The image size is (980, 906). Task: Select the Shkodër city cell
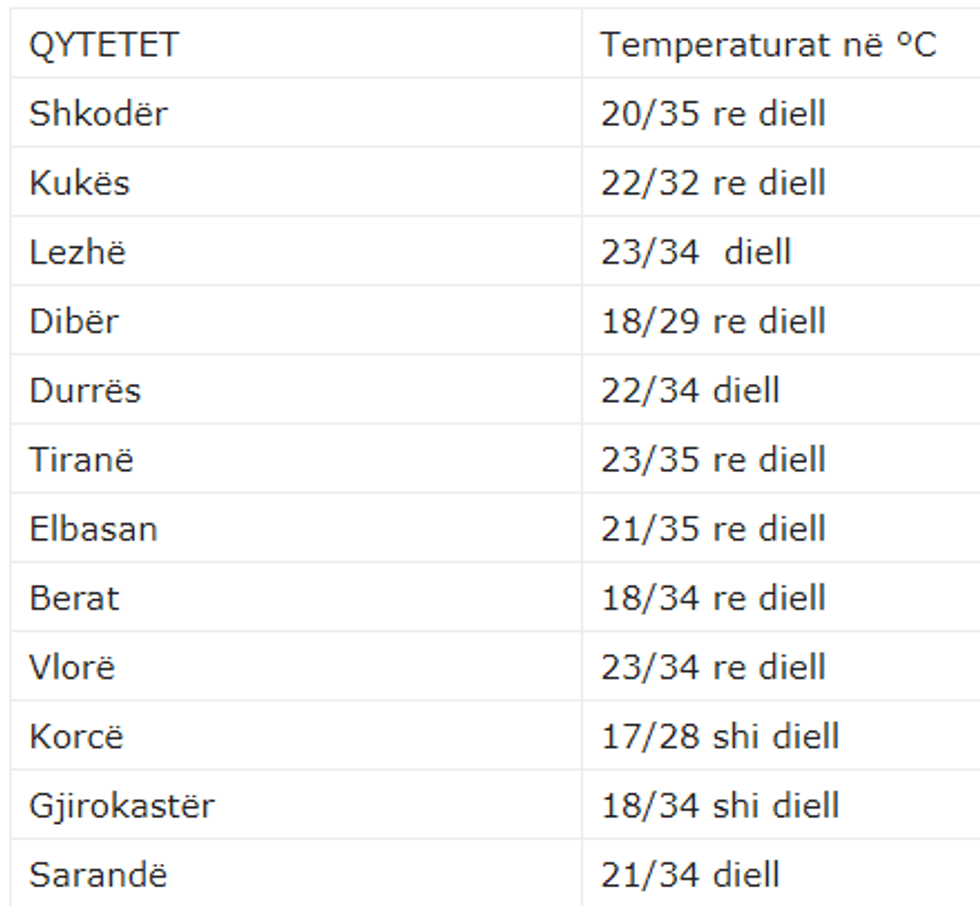(98, 114)
